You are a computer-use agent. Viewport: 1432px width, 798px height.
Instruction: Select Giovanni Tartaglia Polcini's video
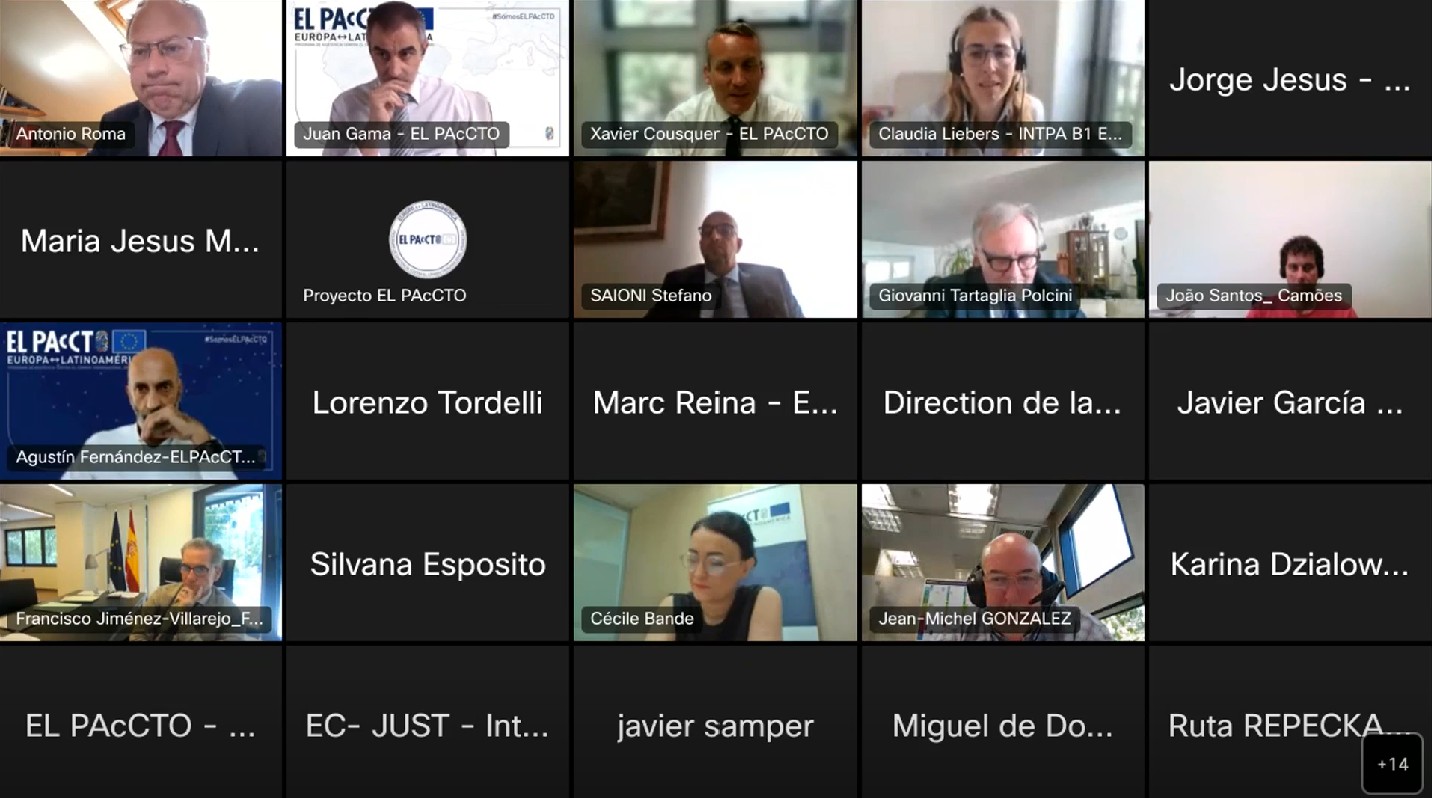[1003, 240]
